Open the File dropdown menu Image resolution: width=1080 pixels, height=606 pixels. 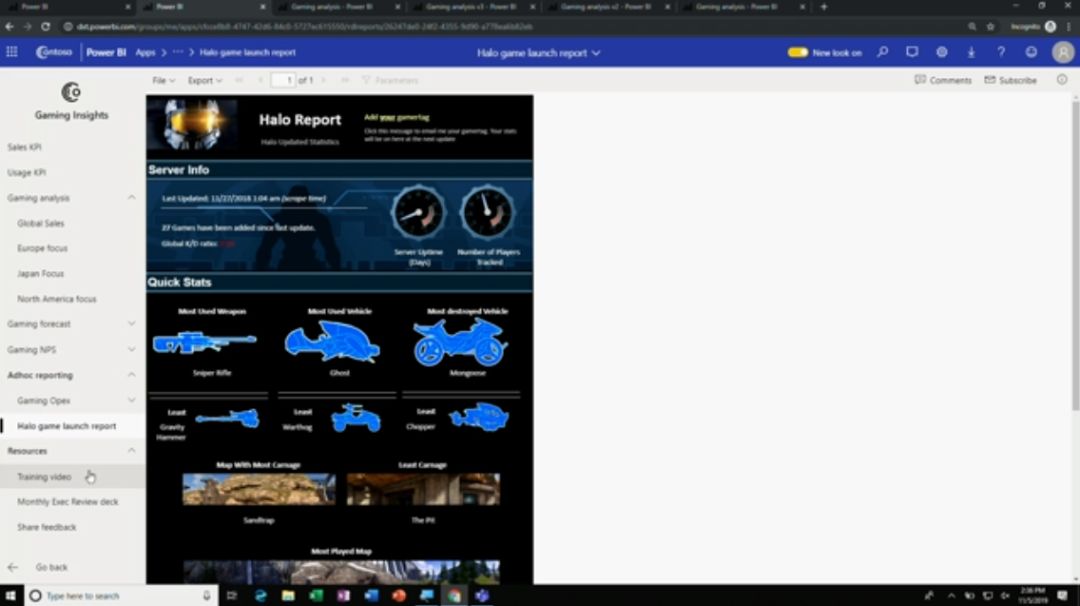(163, 81)
